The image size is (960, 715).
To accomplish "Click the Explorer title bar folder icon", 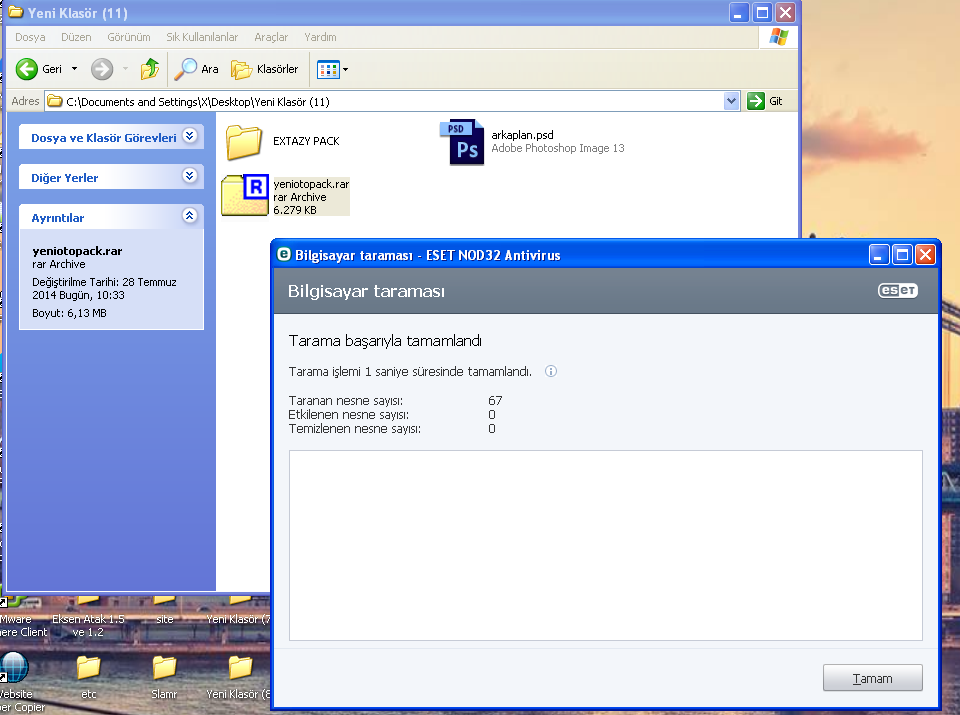I will [x=16, y=12].
